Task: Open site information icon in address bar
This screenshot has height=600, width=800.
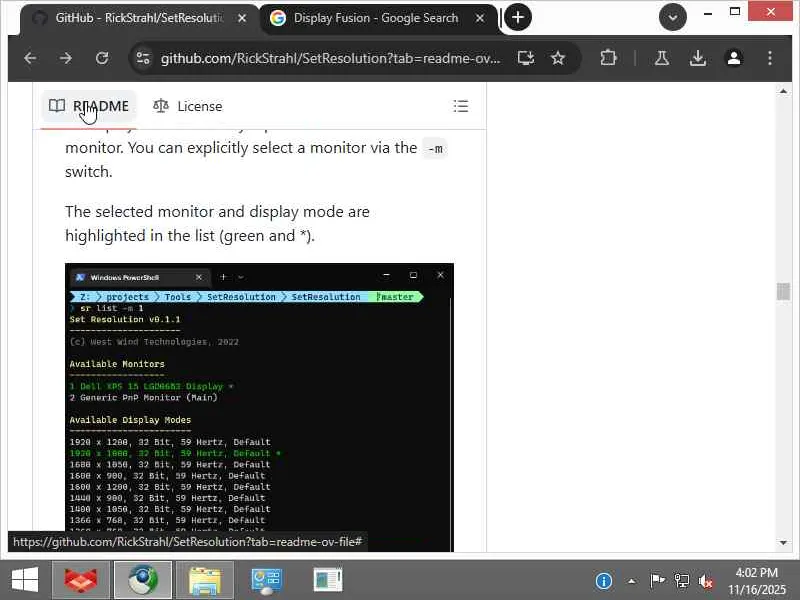Action: click(143, 58)
